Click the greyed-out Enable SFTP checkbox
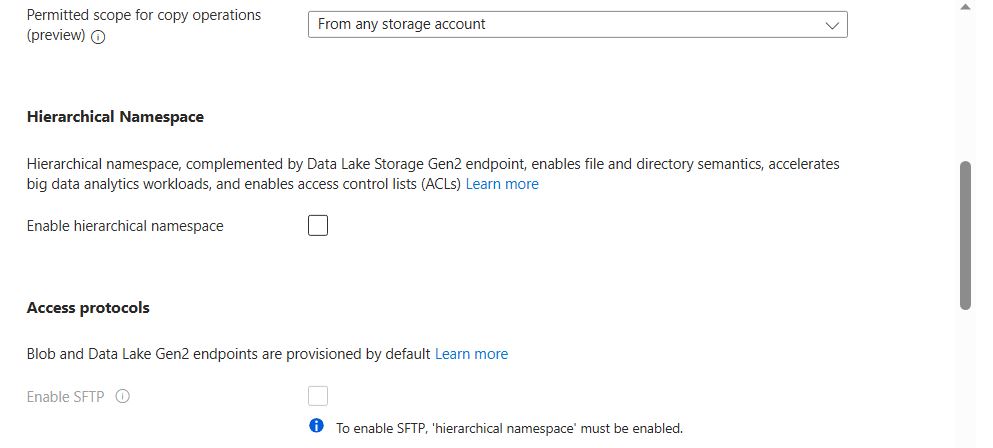 [318, 396]
